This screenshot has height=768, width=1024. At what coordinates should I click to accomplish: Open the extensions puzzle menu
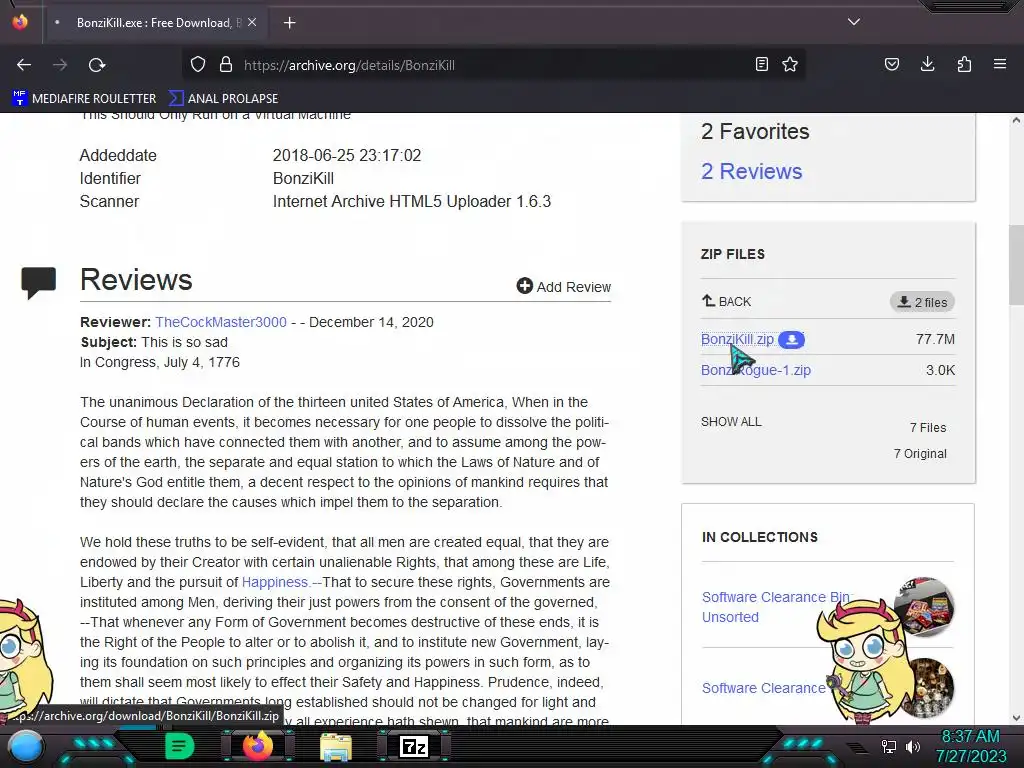[x=964, y=65]
